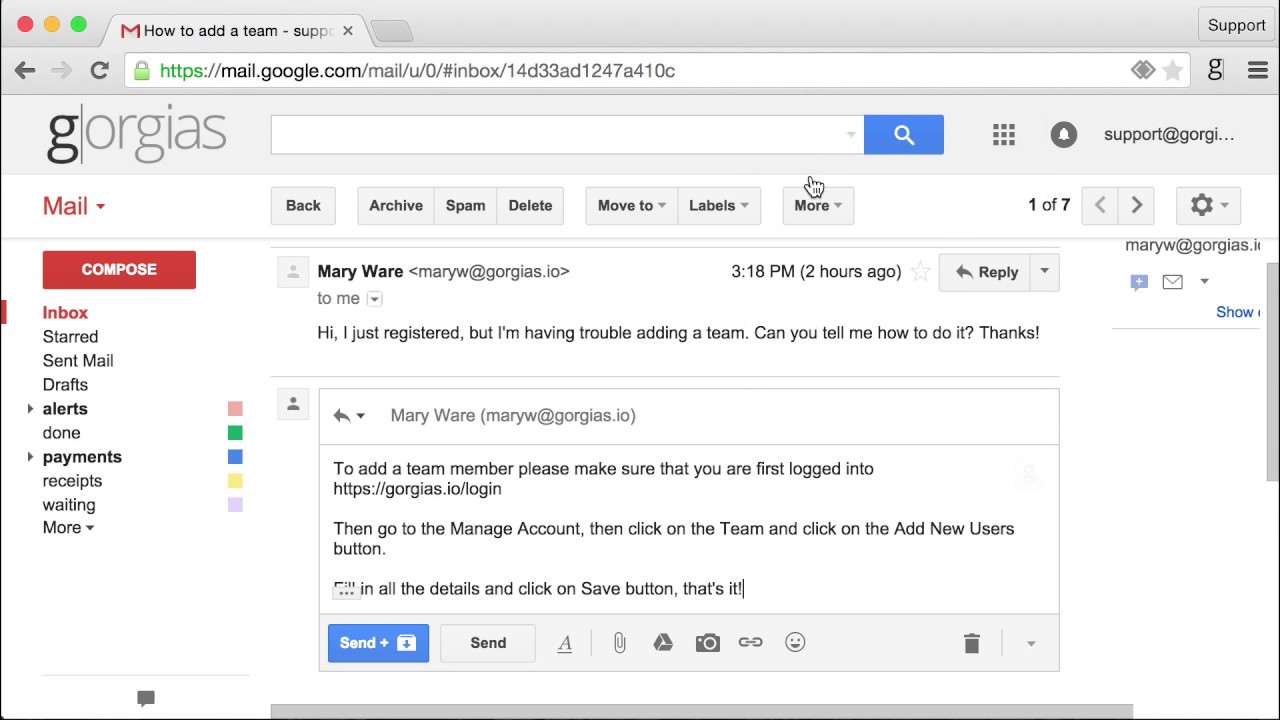Expand the recipient details under Mary Ware

(x=374, y=298)
